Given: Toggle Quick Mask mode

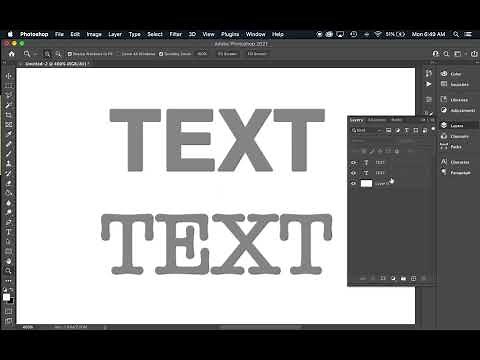Looking at the screenshot, I should pyautogui.click(x=9, y=311).
